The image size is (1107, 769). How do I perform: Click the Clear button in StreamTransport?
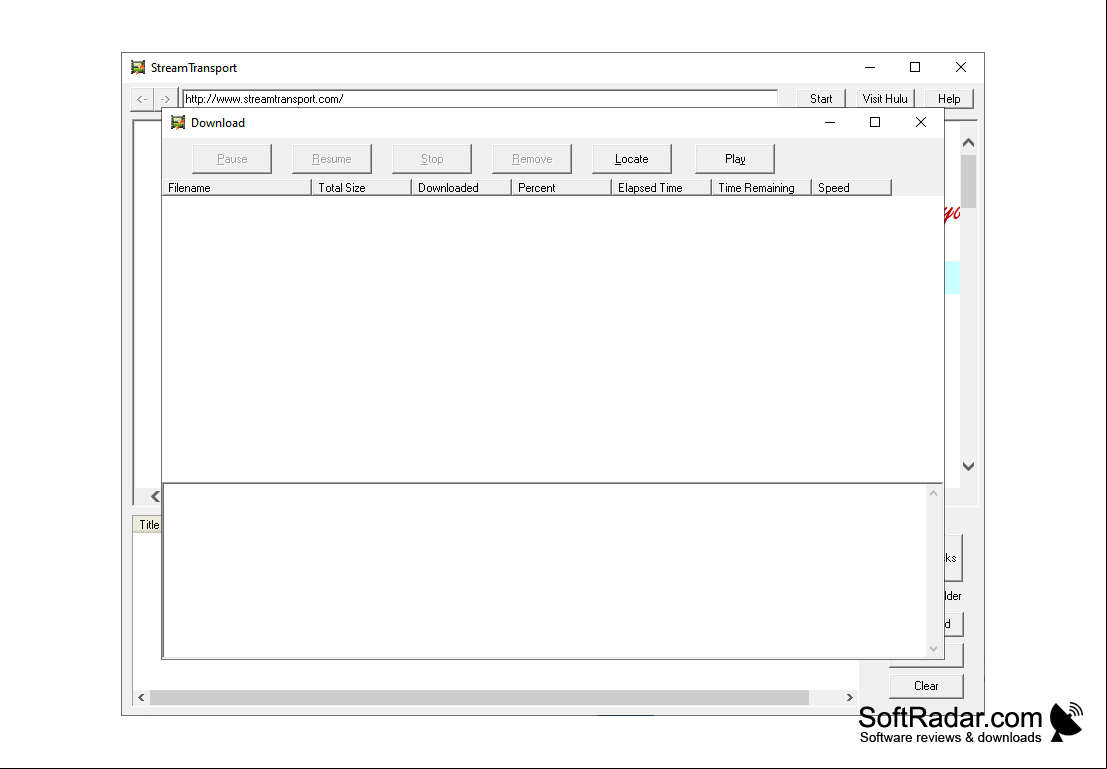(x=926, y=686)
